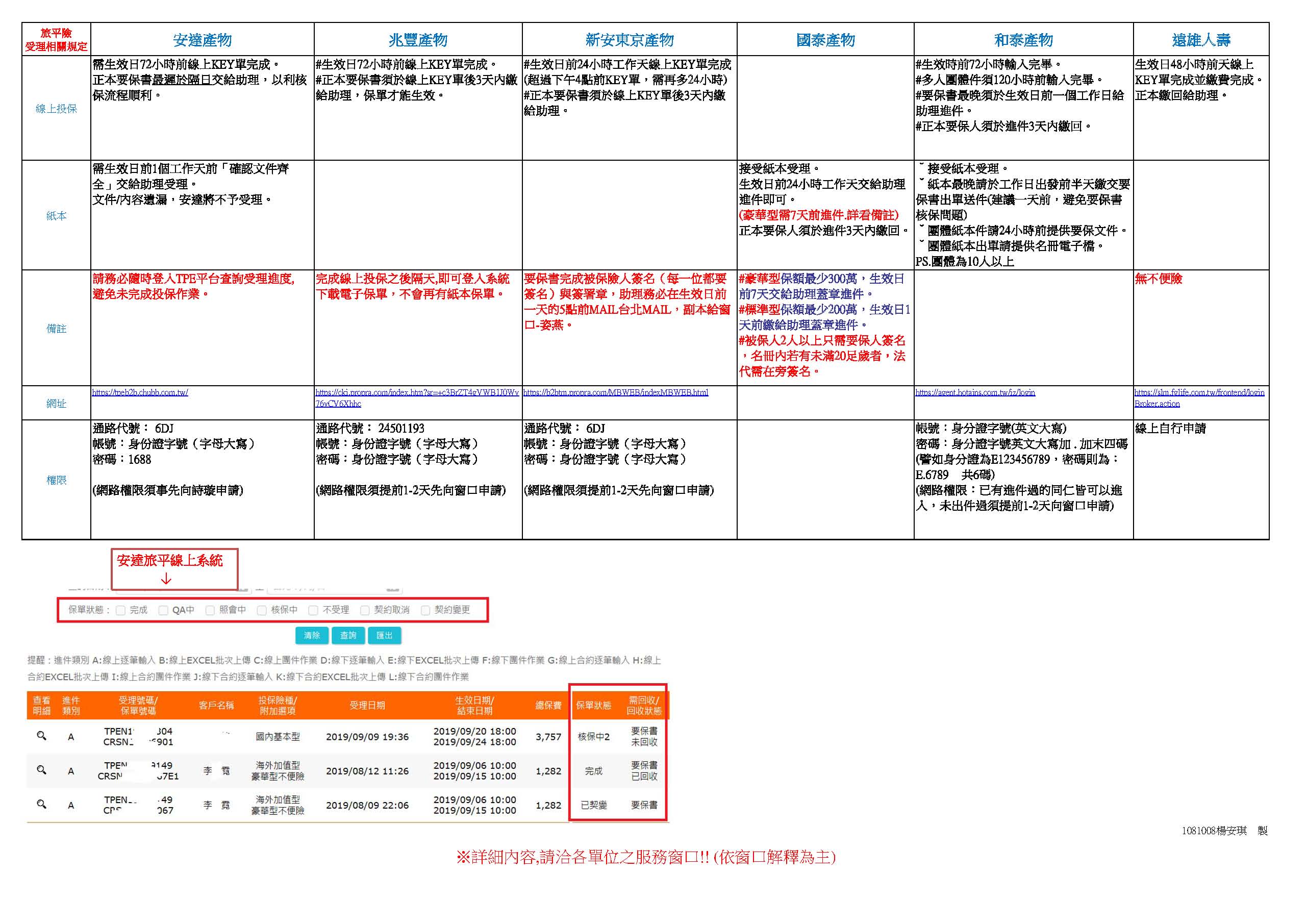Viewport: 1307px width, 924px height.
Task: Open details magnifier for 2019/08/09 22:06 row
Action: coord(41,804)
